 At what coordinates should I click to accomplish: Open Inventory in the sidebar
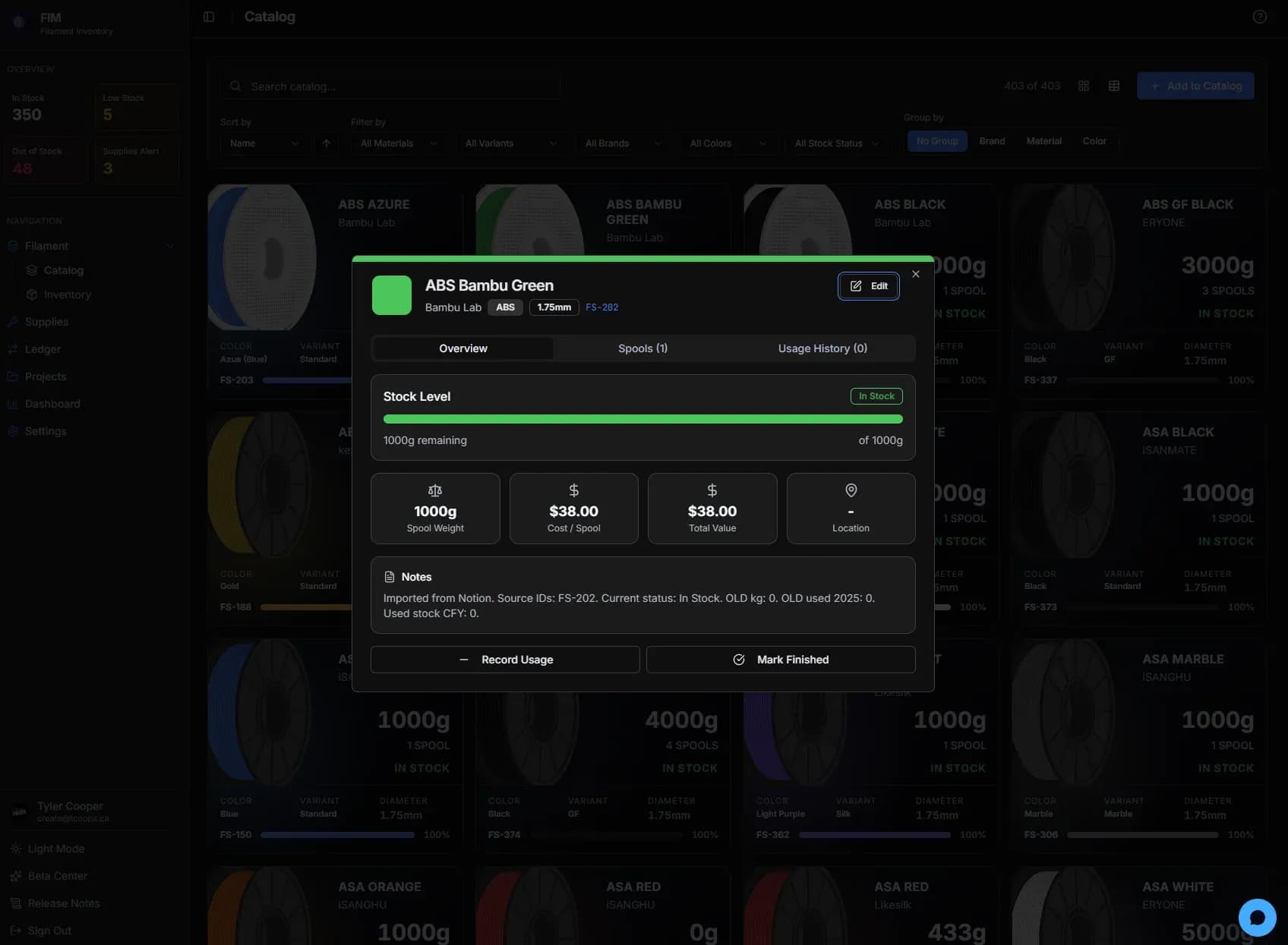click(67, 295)
